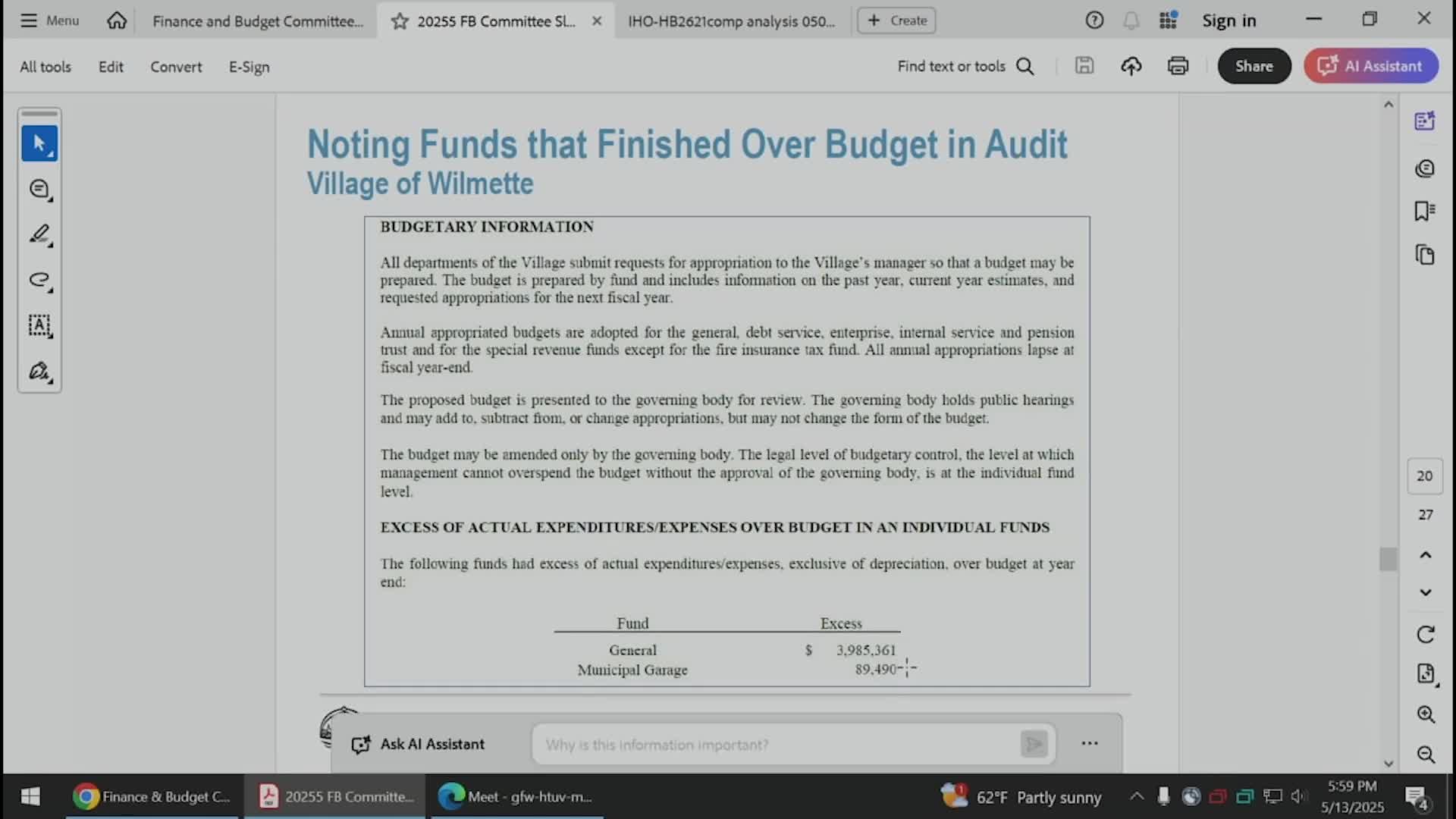Switch to Finance and Budget Committee tab
The height and width of the screenshot is (819, 1456).
[258, 21]
